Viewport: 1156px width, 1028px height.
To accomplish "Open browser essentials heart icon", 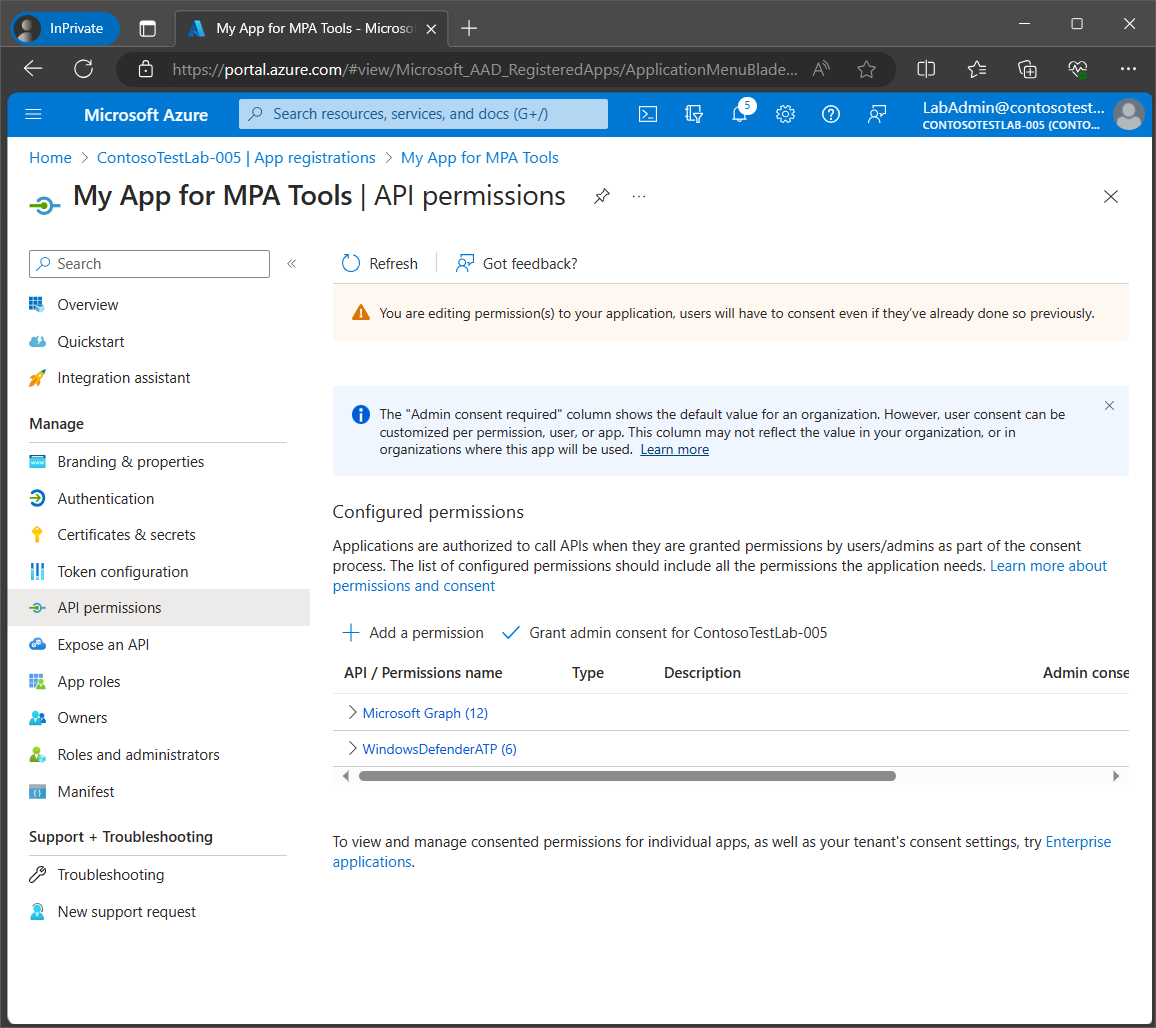I will pyautogui.click(x=1077, y=69).
